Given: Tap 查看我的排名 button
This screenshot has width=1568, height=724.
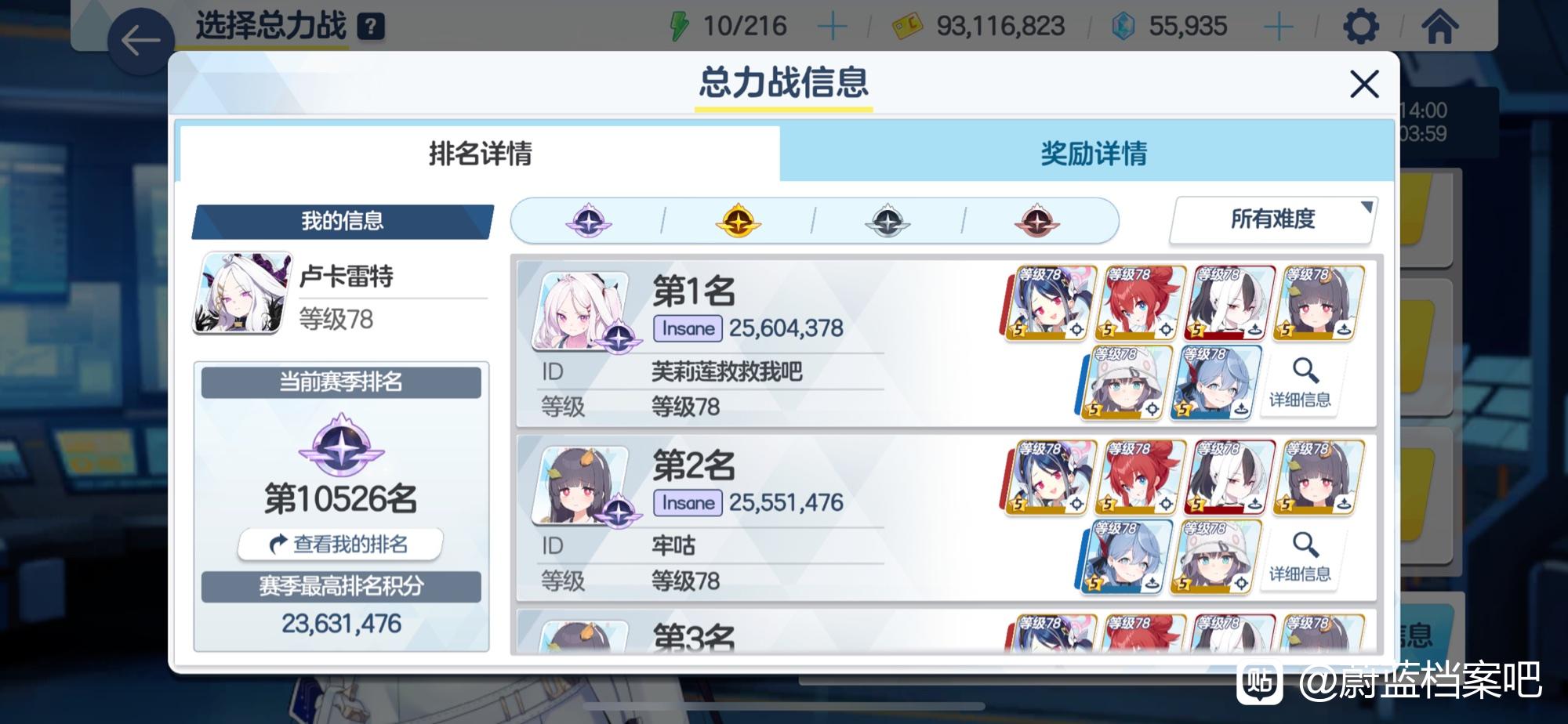Looking at the screenshot, I should pos(341,544).
